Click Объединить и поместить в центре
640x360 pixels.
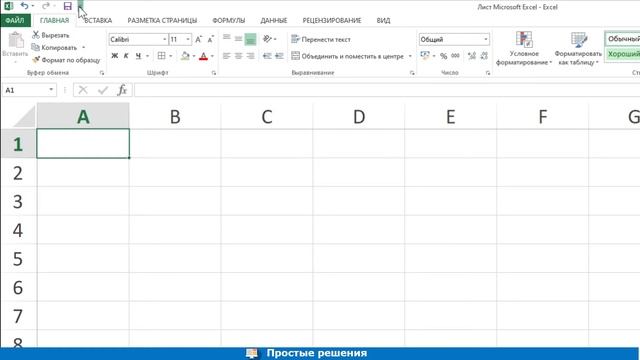click(348, 56)
